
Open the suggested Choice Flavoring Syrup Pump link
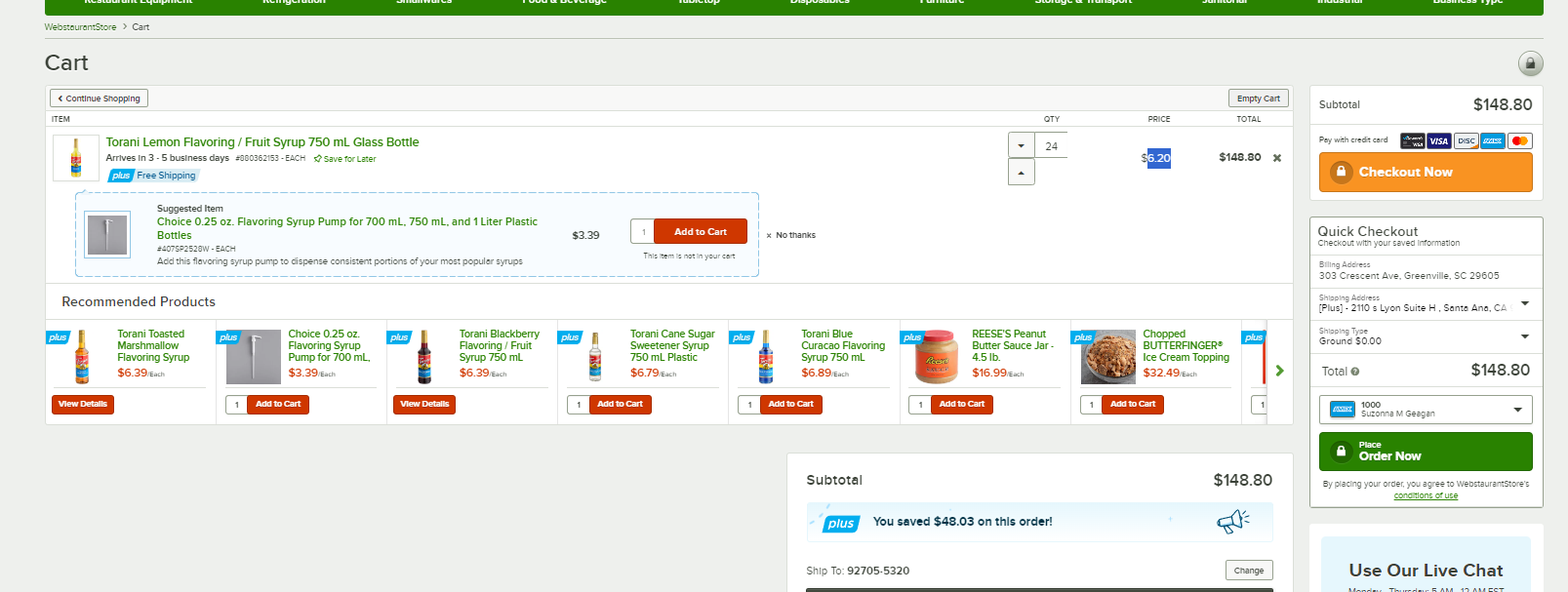click(x=347, y=228)
